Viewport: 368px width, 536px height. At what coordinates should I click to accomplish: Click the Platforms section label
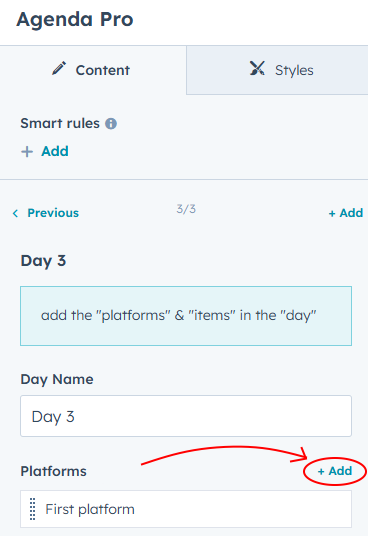coord(54,471)
